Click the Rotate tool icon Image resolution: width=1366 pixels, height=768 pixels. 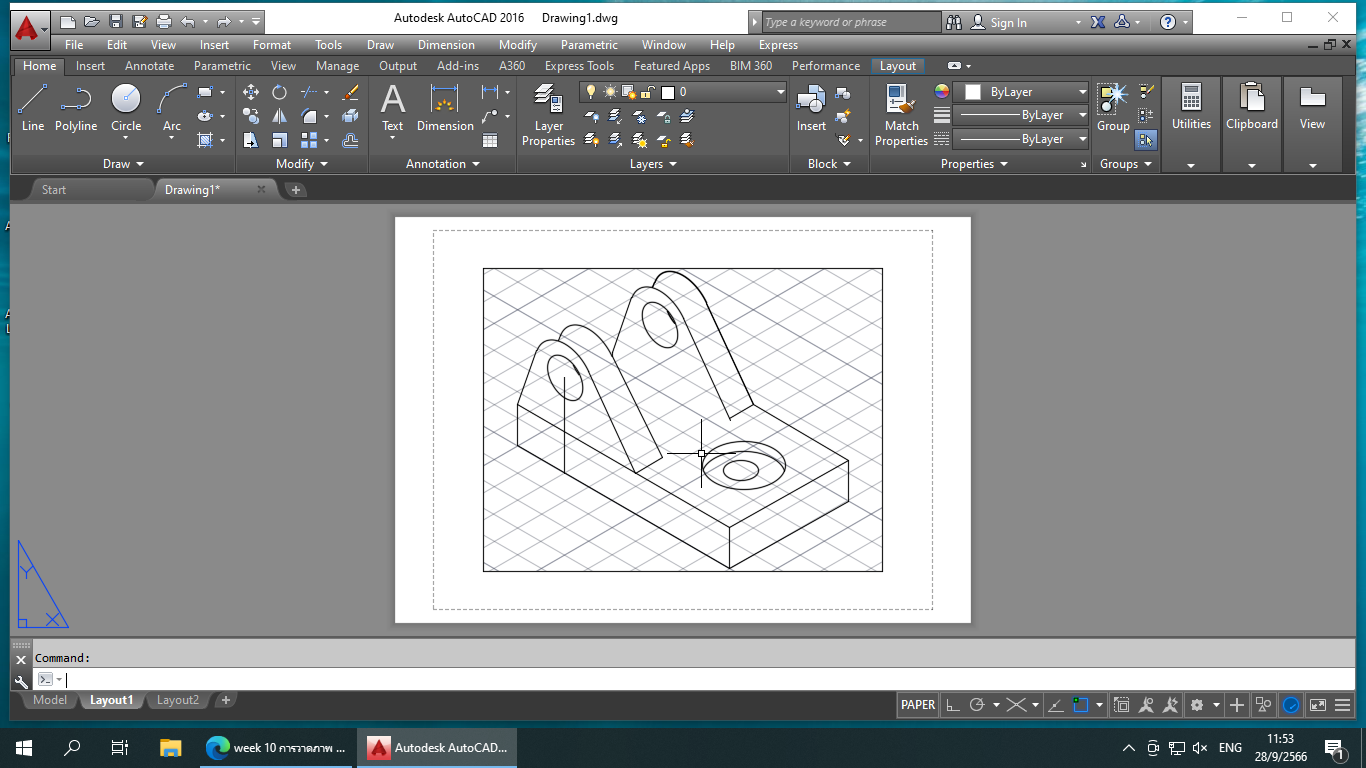pos(279,92)
